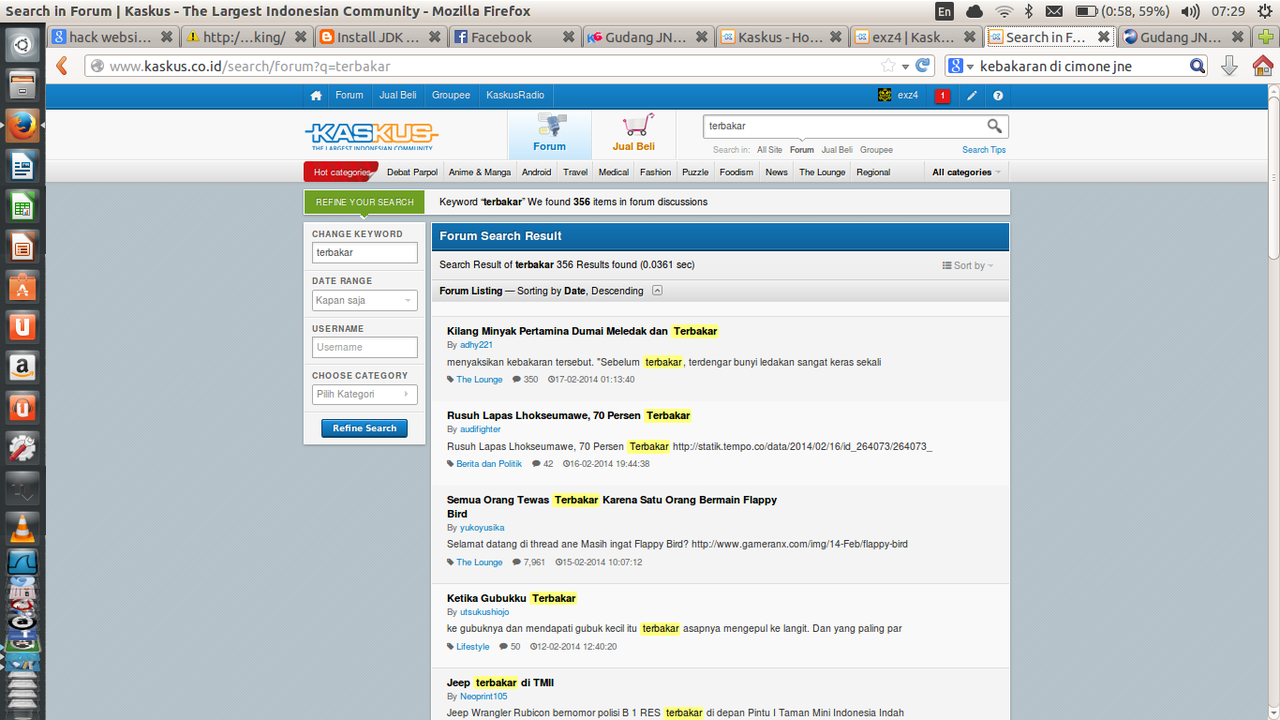Click the Refine Search button
Viewport: 1280px width, 720px height.
(364, 428)
